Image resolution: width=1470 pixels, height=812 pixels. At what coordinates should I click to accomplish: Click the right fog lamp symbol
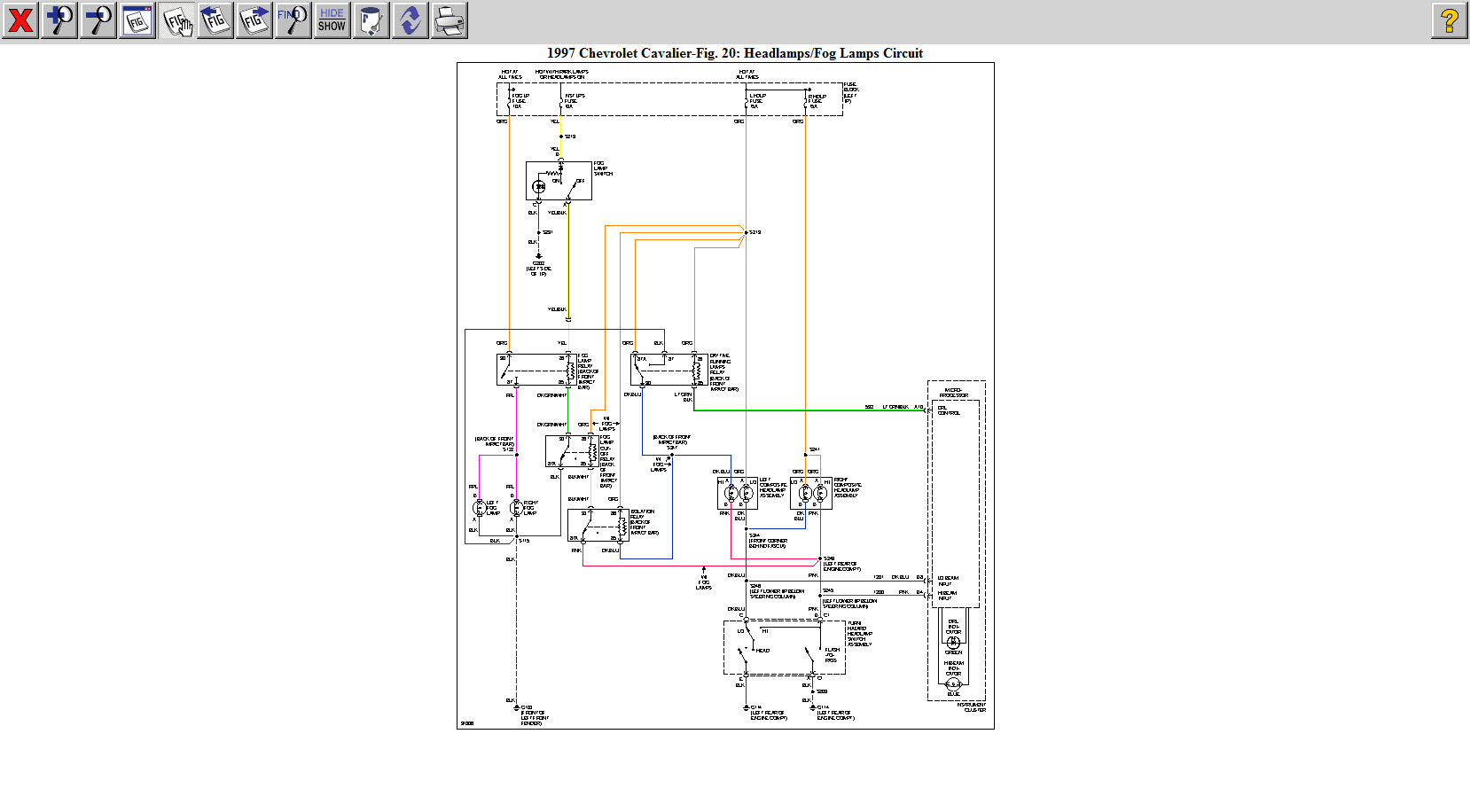(517, 508)
